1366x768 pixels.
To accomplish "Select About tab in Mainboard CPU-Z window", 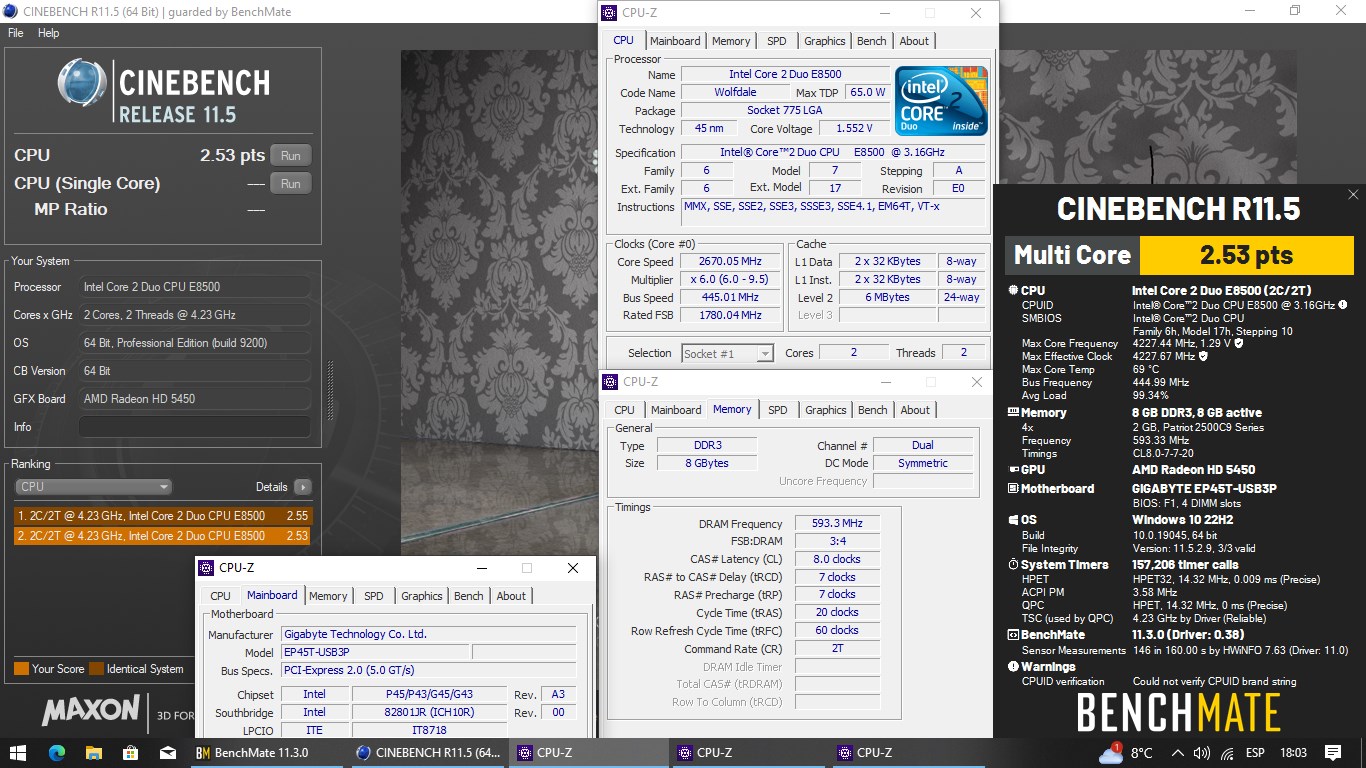I will pyautogui.click(x=511, y=596).
